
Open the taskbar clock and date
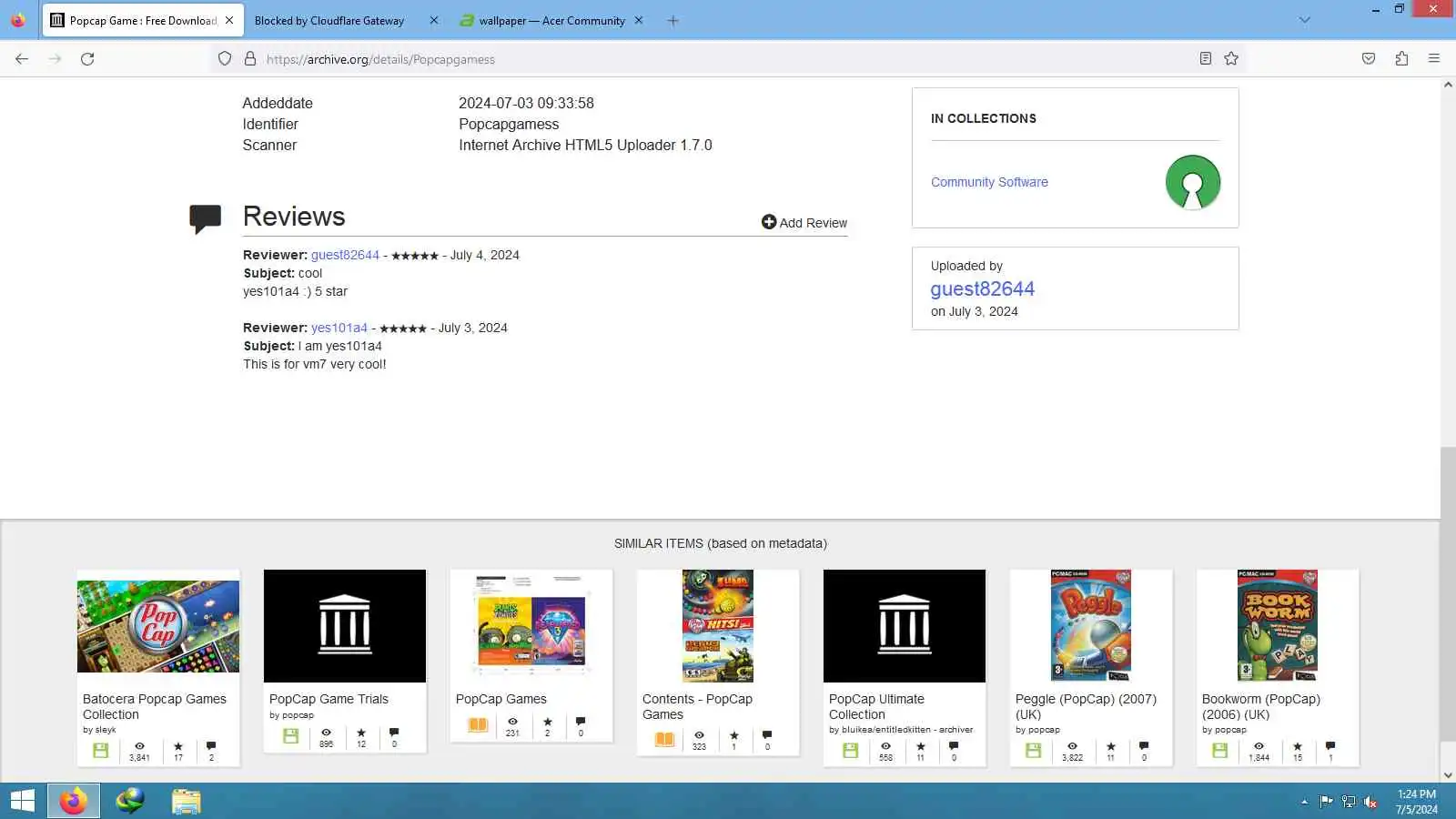pyautogui.click(x=1417, y=802)
